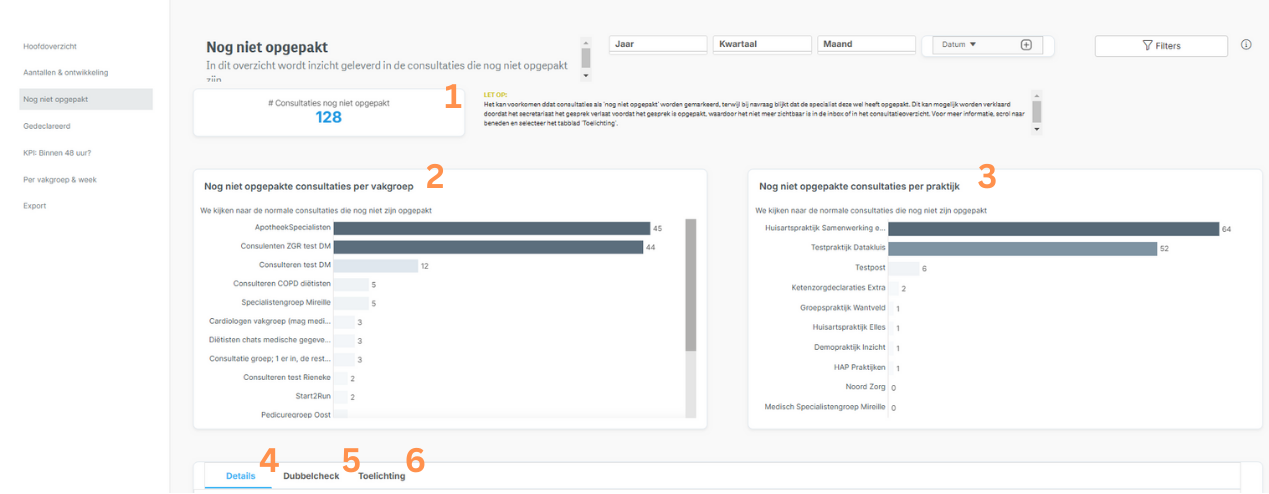1269x494 pixels.
Task: Click the plus icon in Datum selector
Action: pos(1026,45)
